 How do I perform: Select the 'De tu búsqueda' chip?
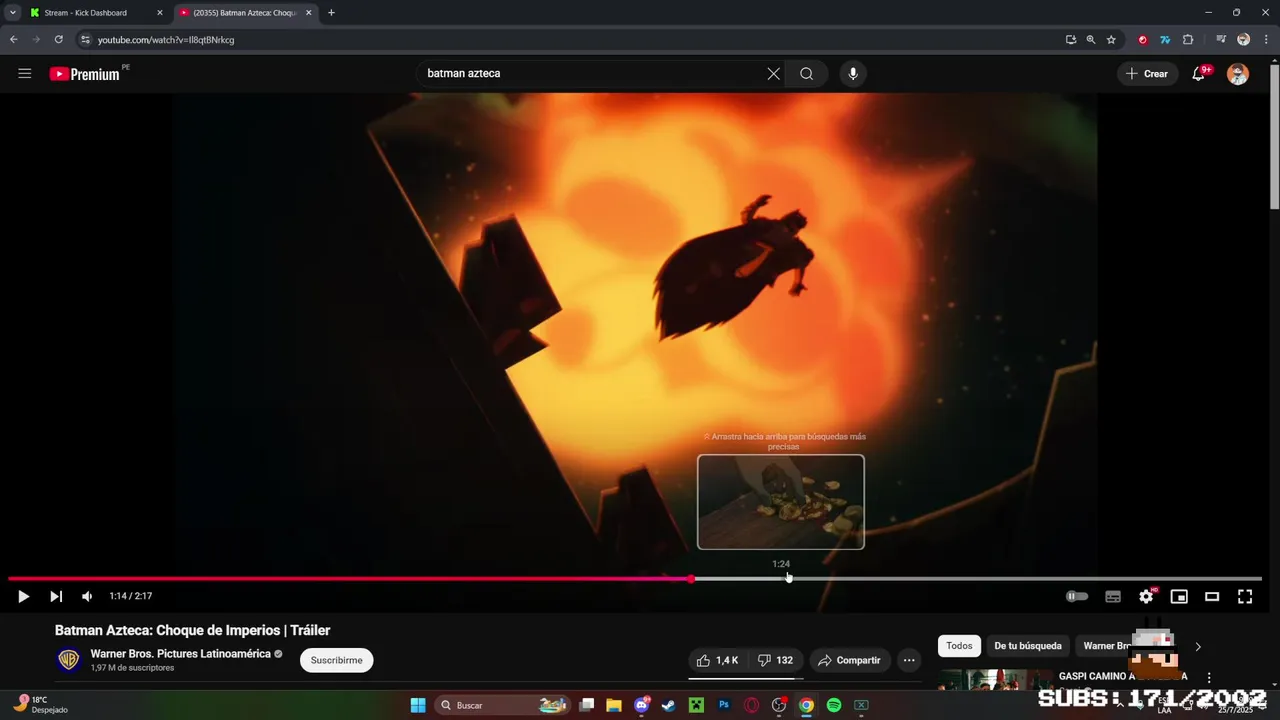click(x=1028, y=646)
